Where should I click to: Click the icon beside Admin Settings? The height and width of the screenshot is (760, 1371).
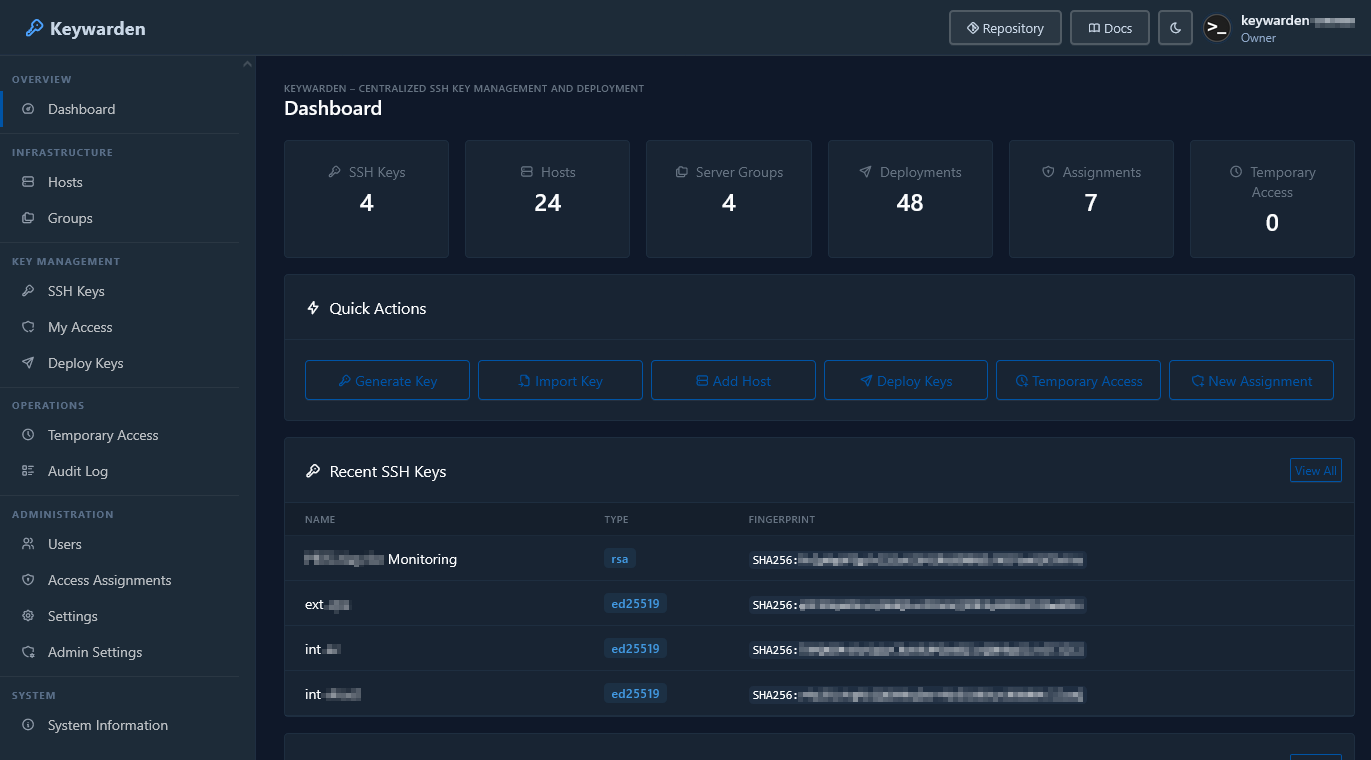point(28,652)
